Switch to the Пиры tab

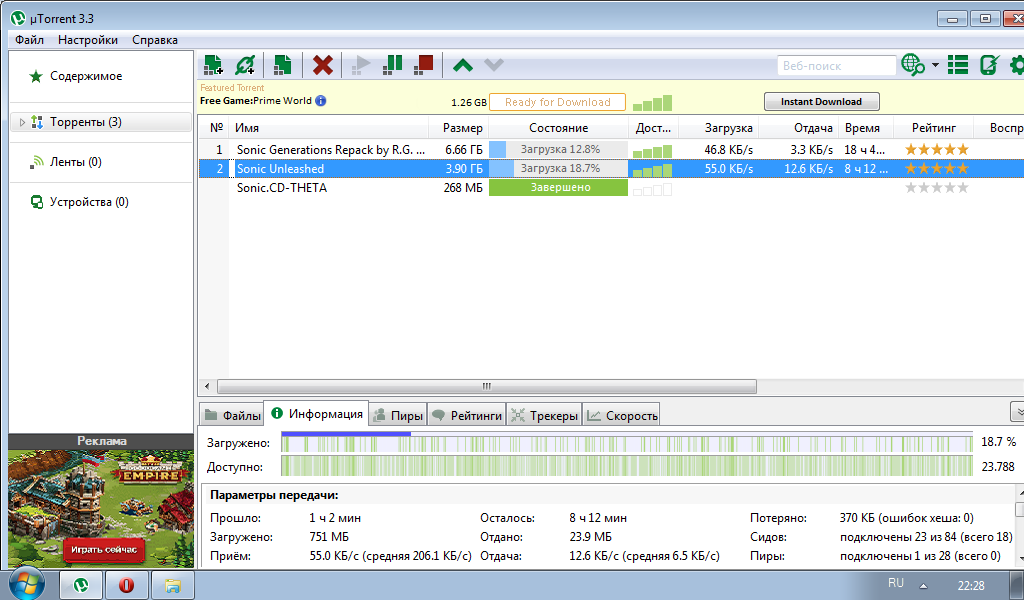coord(398,415)
